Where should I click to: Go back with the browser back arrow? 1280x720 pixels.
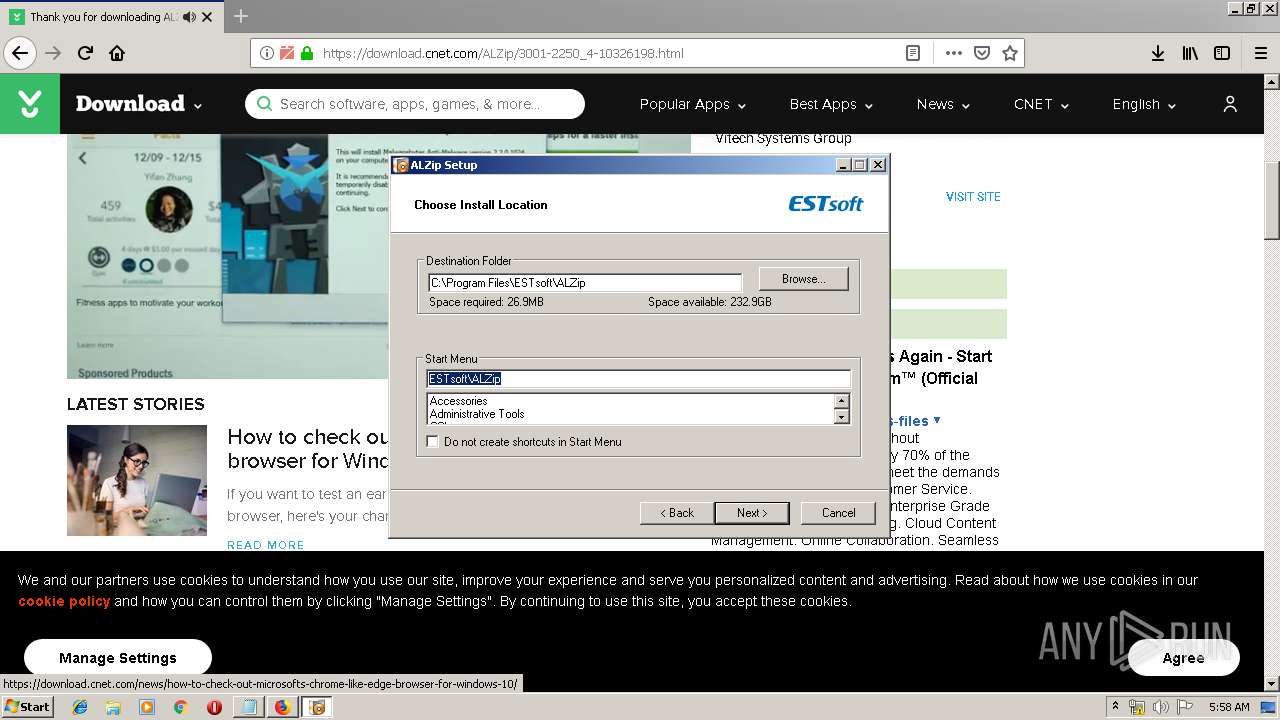point(20,53)
